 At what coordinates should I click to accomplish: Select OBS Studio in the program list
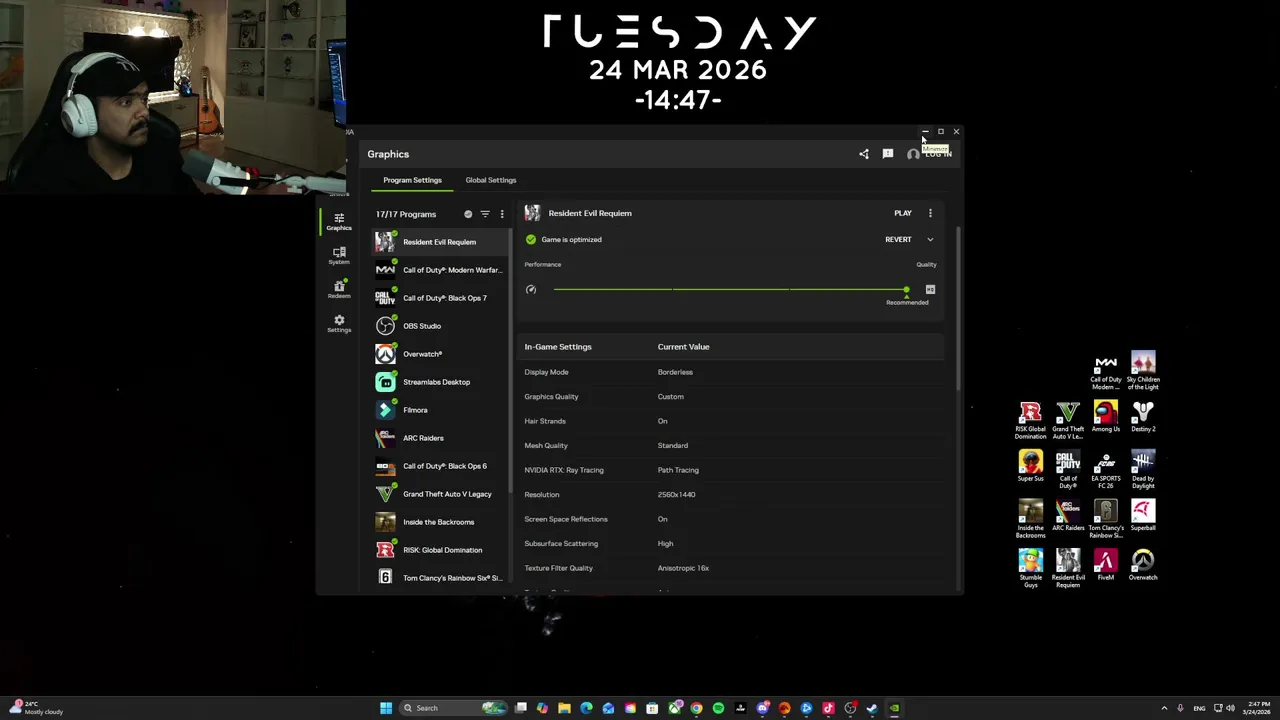tap(441, 326)
